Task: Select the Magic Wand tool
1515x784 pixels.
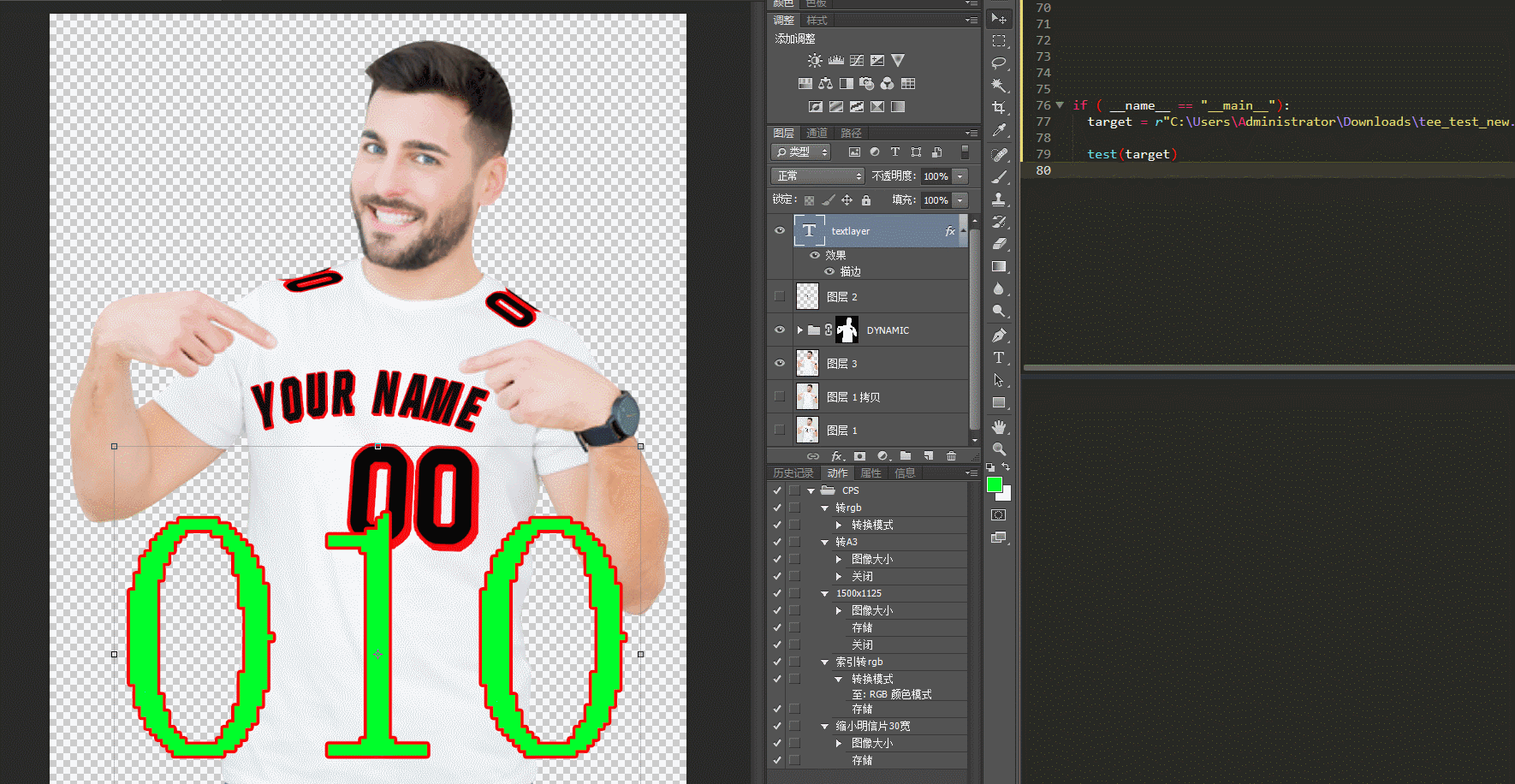Action: [x=999, y=85]
